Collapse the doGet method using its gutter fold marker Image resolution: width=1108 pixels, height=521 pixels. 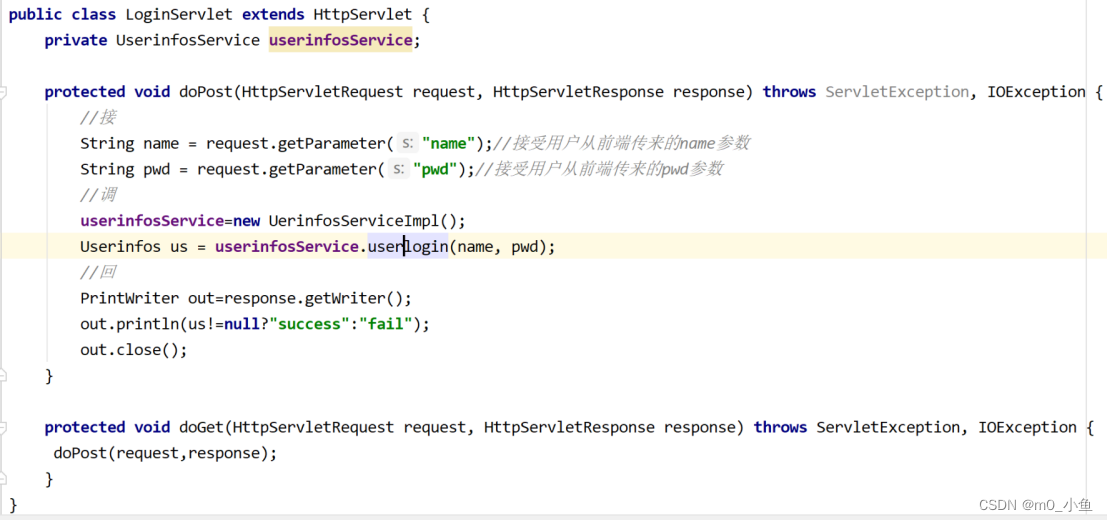[3, 428]
